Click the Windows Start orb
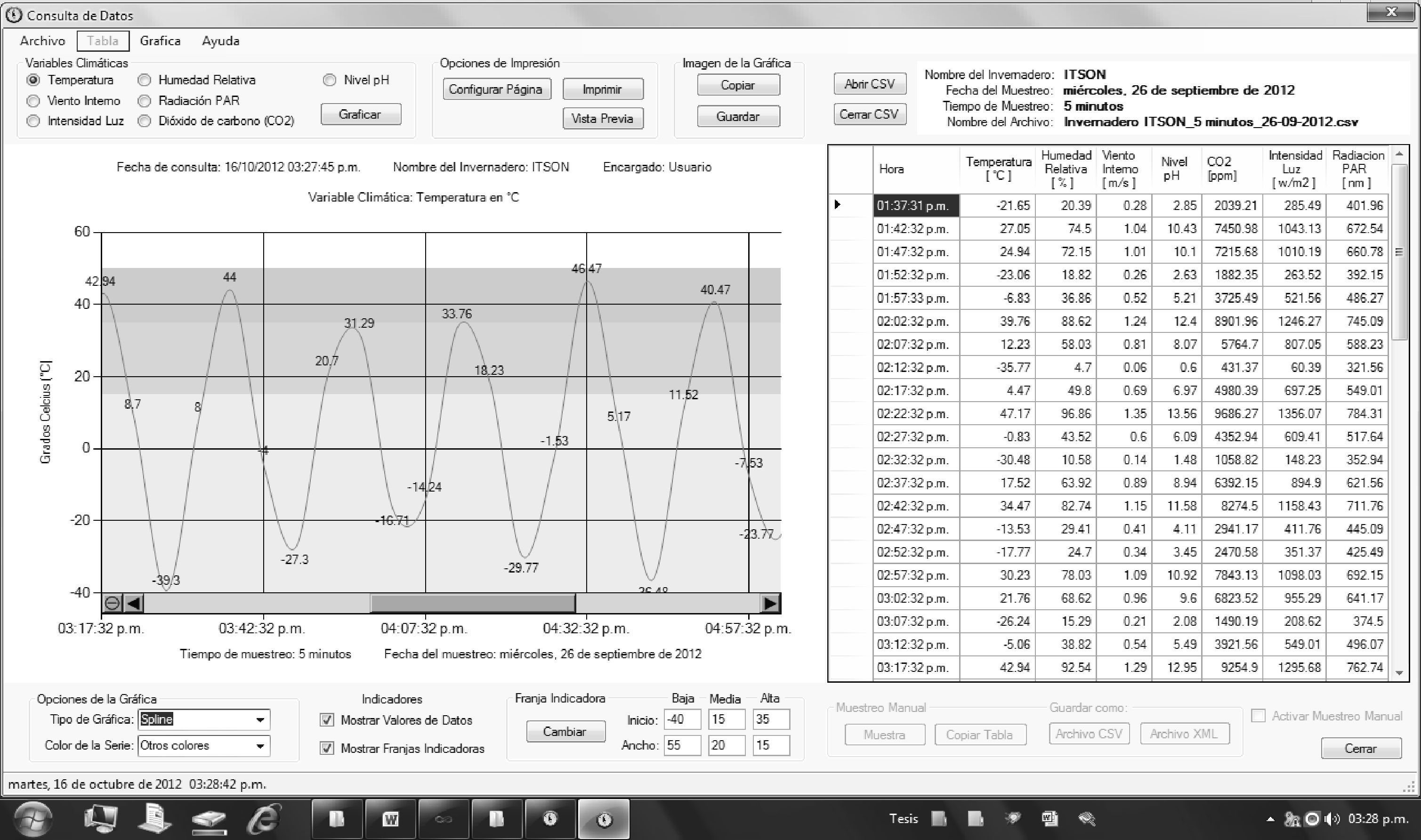The height and width of the screenshot is (840, 1421). pos(32,818)
